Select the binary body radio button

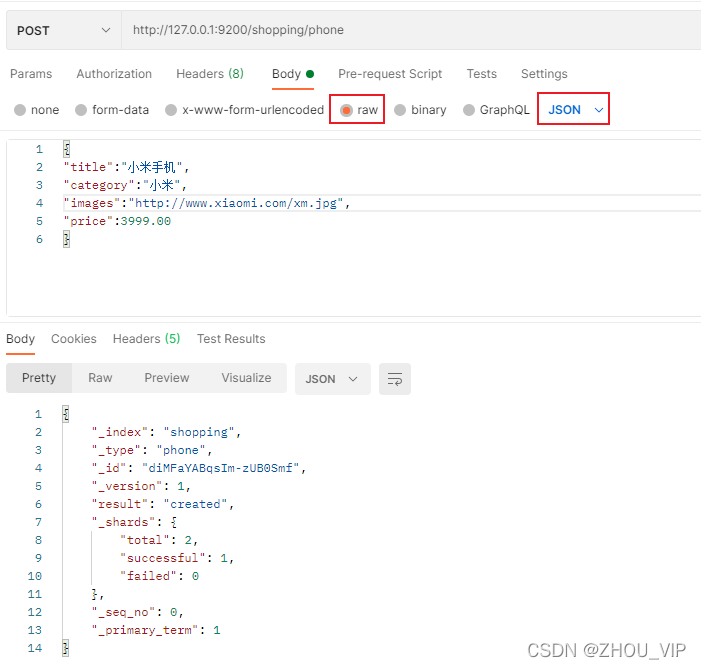pos(400,110)
